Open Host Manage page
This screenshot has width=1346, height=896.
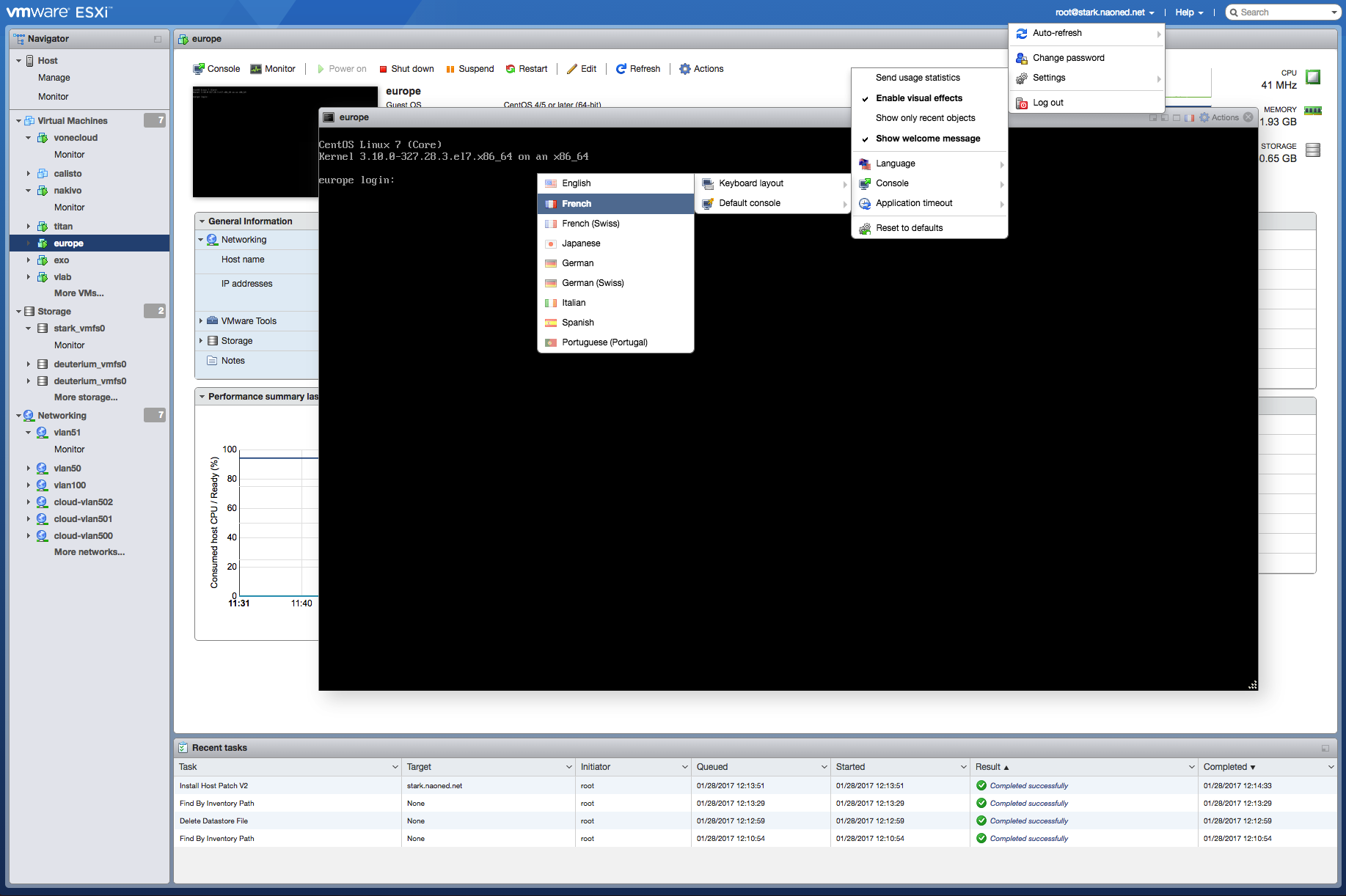(54, 78)
